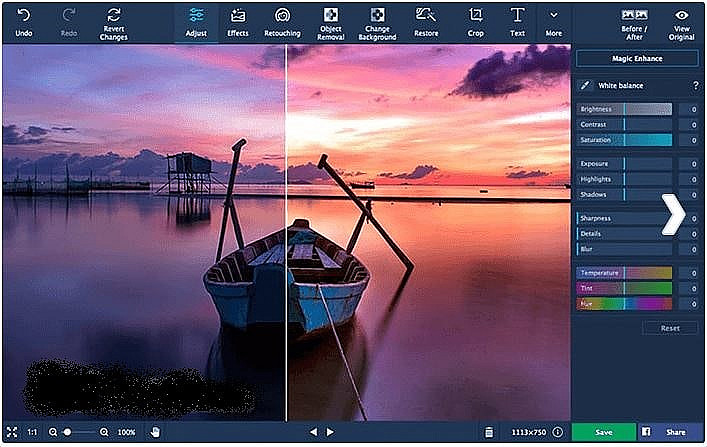Screen dimensions: 707x447
Task: Click the Contrast value field
Action: [689, 124]
